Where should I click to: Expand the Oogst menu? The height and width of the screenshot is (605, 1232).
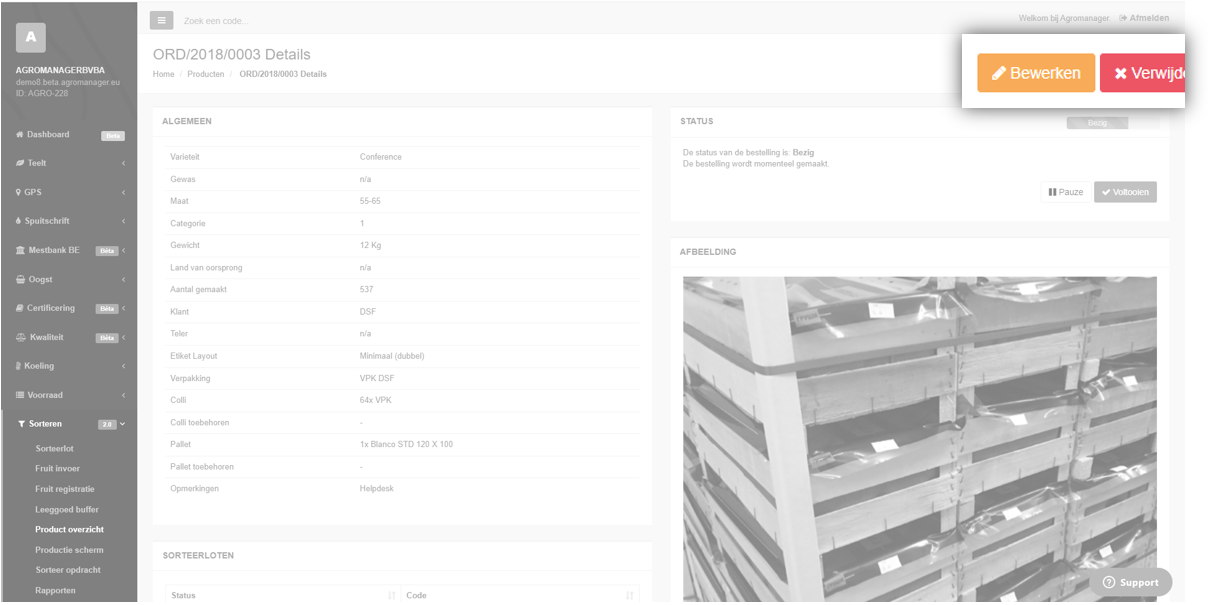[x=69, y=279]
